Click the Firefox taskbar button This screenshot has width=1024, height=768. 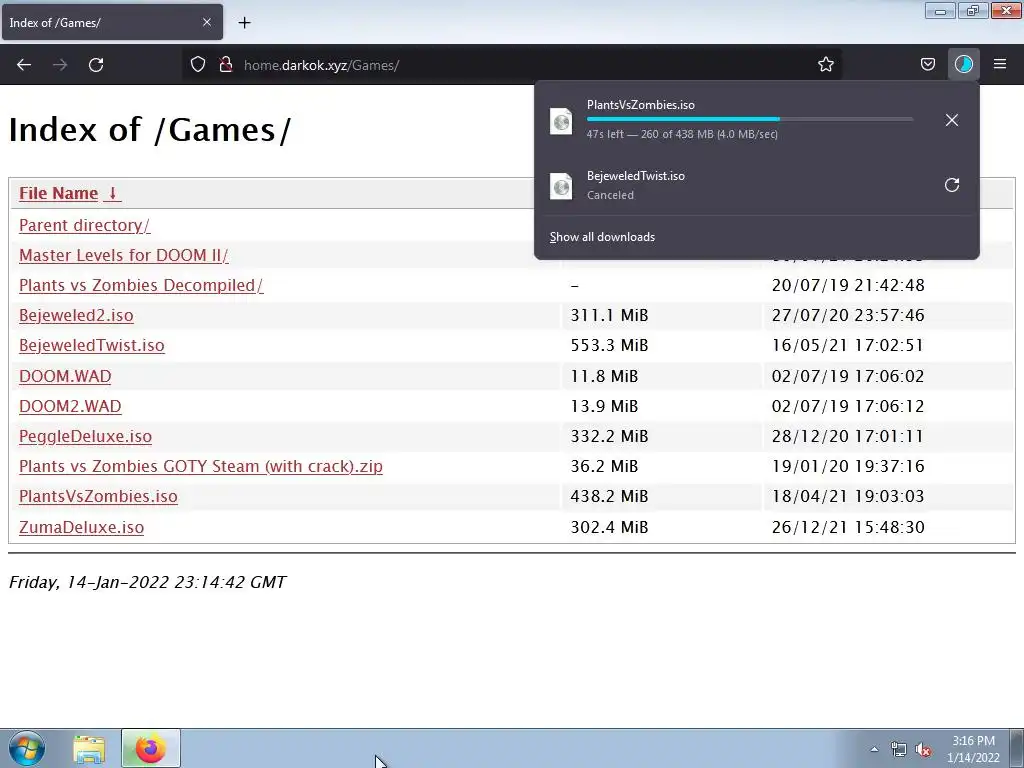pos(150,748)
